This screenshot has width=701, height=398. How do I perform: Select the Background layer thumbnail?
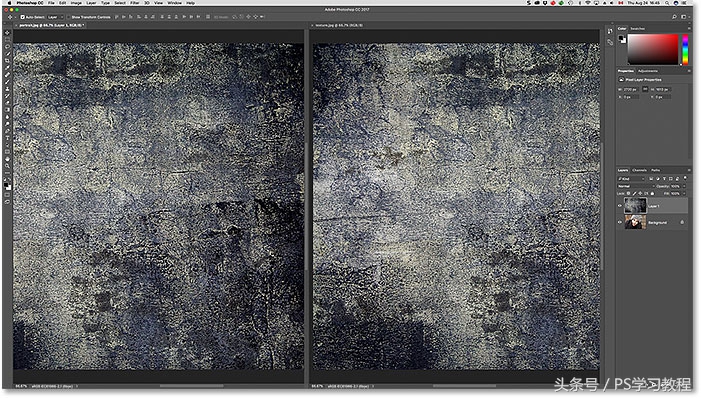pos(635,222)
